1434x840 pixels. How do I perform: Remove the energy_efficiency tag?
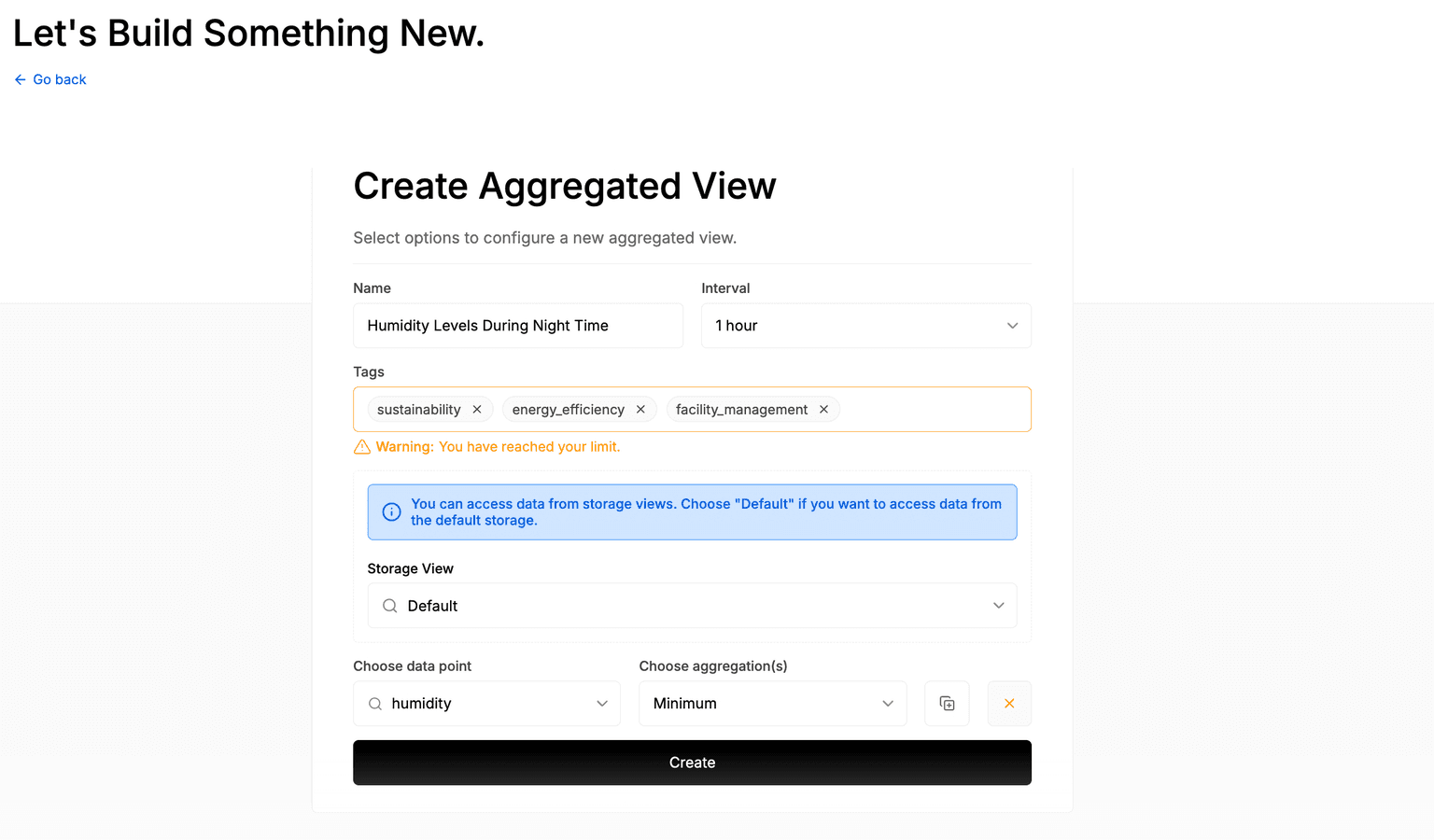coord(640,410)
